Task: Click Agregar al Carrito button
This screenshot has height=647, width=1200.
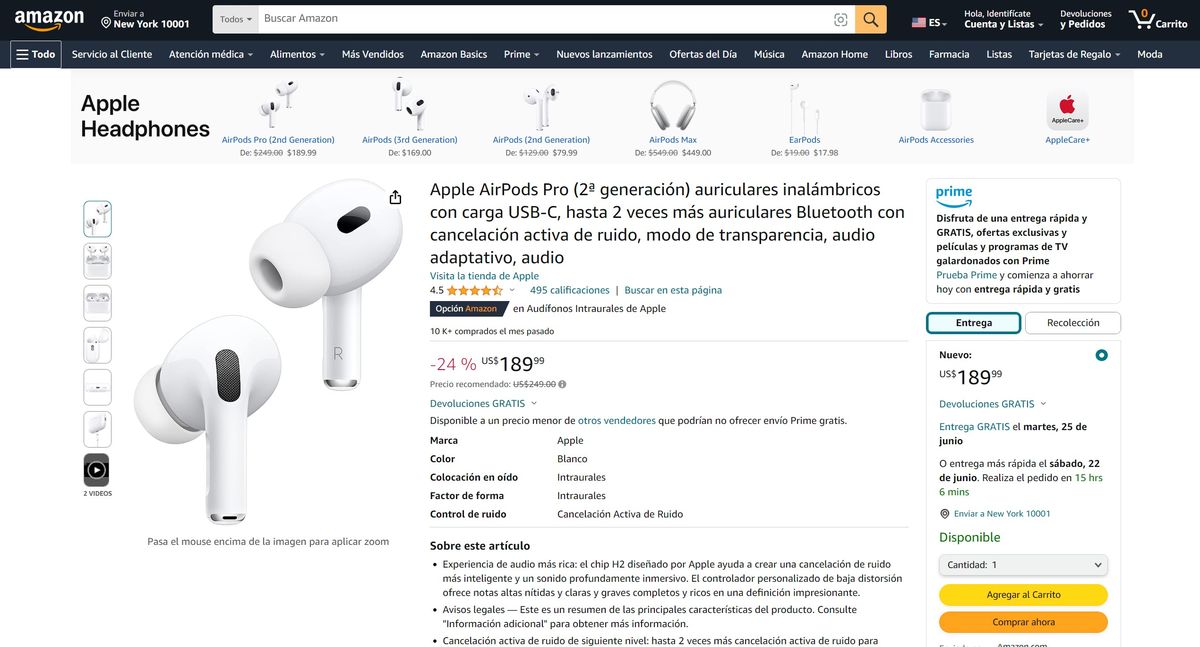Action: tap(1023, 595)
